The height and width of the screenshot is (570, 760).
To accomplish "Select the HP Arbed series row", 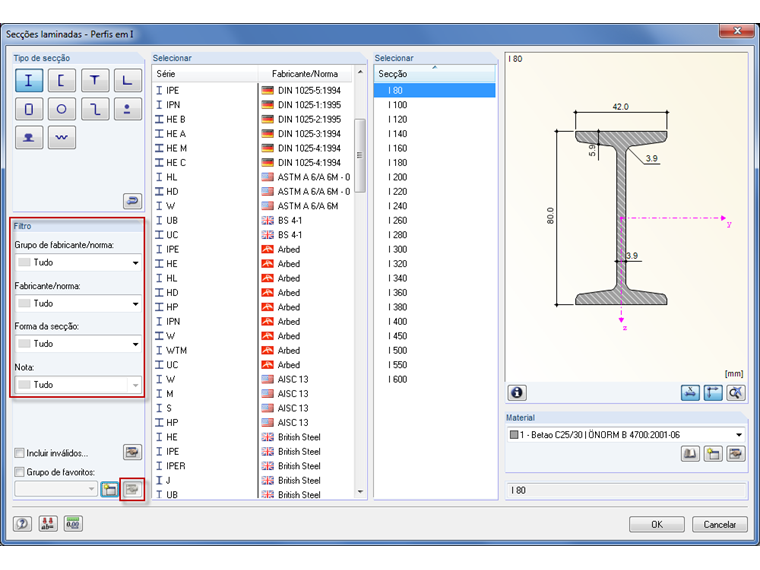I will pyautogui.click(x=253, y=307).
